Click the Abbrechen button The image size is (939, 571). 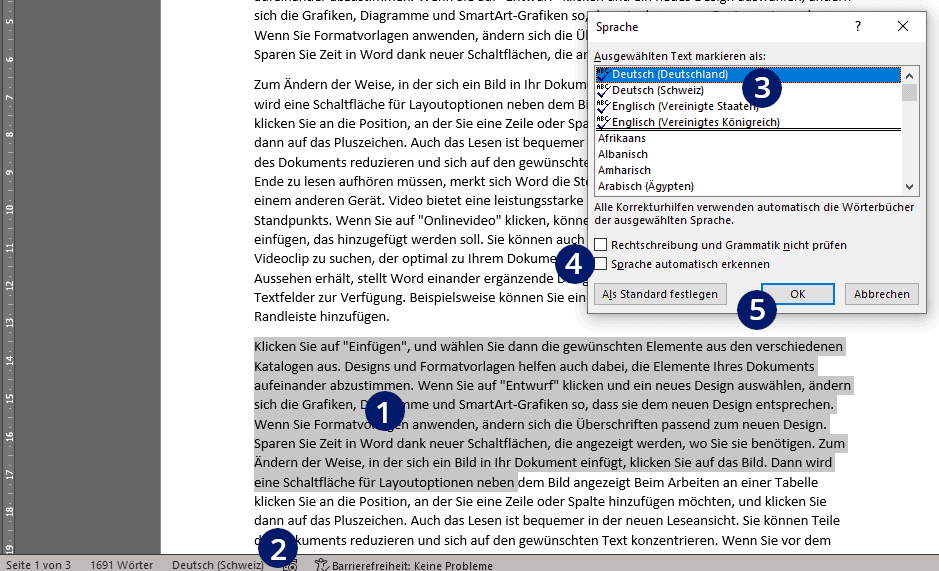pos(882,294)
